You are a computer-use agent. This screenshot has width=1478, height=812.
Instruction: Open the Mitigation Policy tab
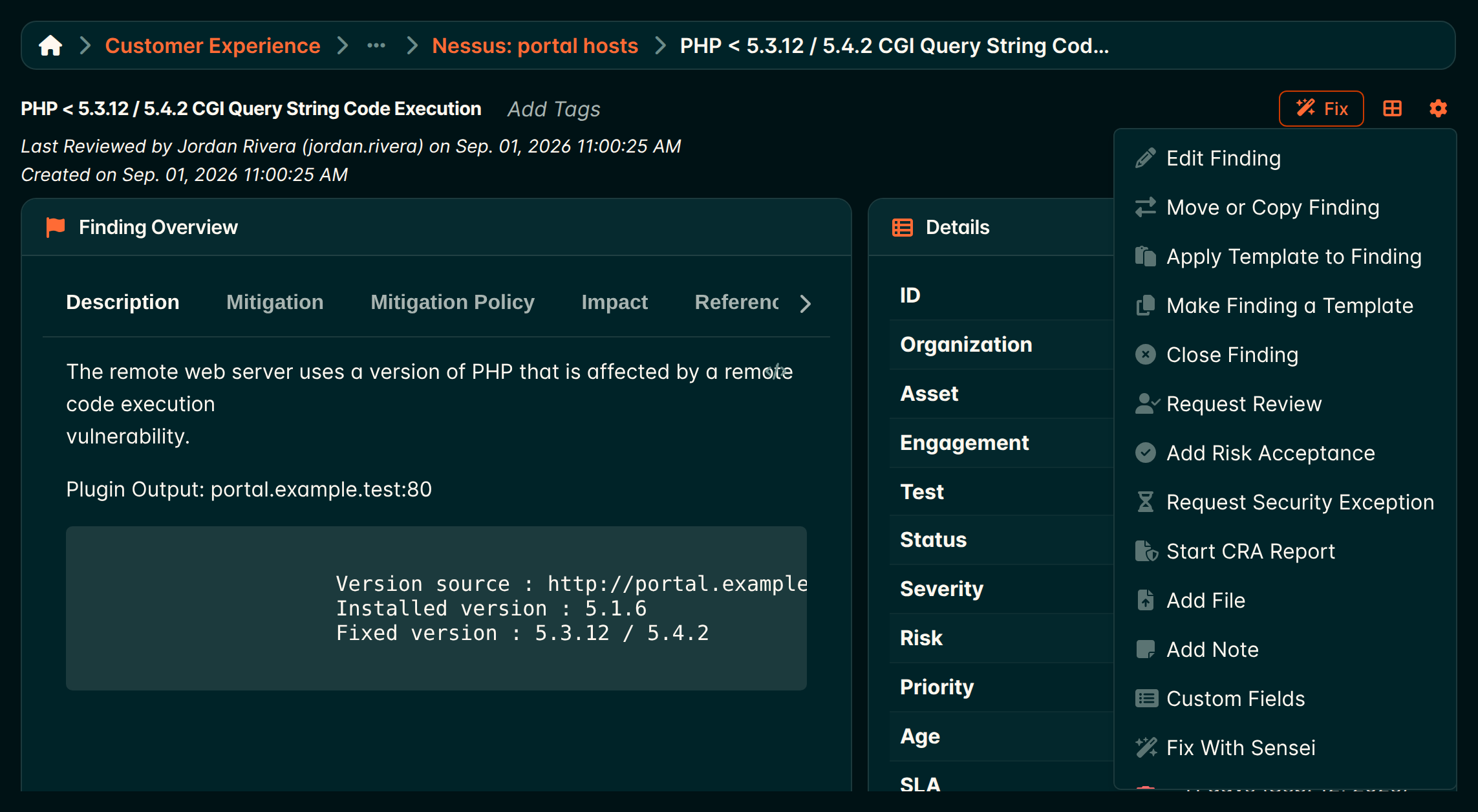point(453,303)
